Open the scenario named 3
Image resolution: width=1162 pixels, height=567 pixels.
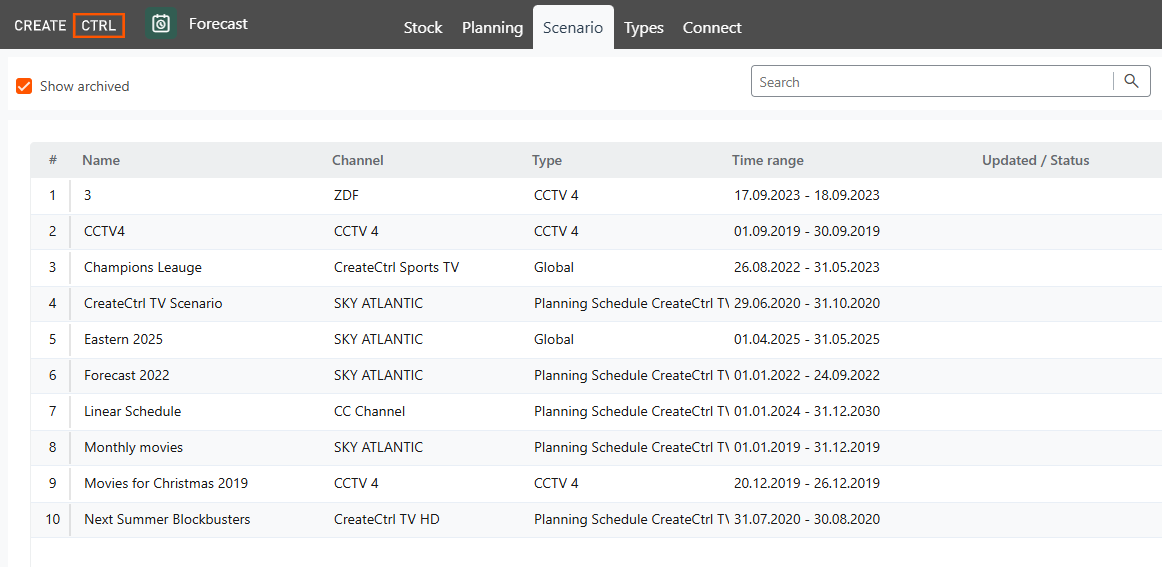pyautogui.click(x=88, y=196)
